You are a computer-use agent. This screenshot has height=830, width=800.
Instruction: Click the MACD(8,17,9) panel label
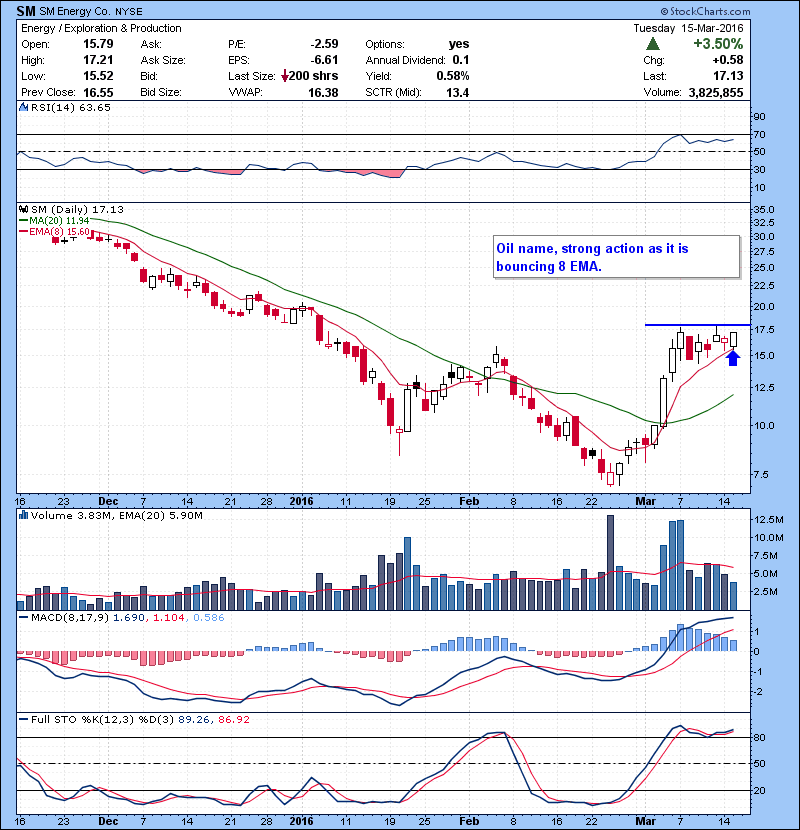click(69, 617)
